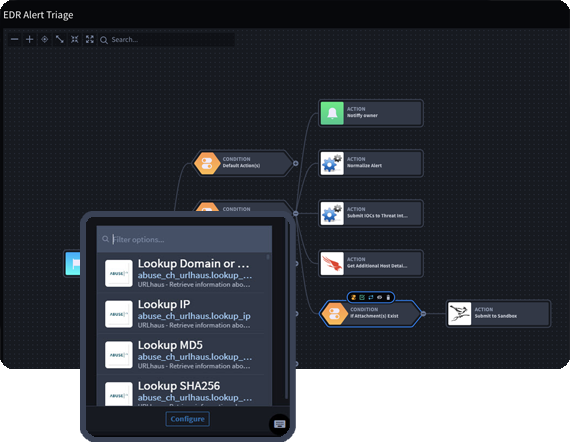Click the diagonal arrow layout icon
Viewport: 570px width, 442px height.
point(60,39)
